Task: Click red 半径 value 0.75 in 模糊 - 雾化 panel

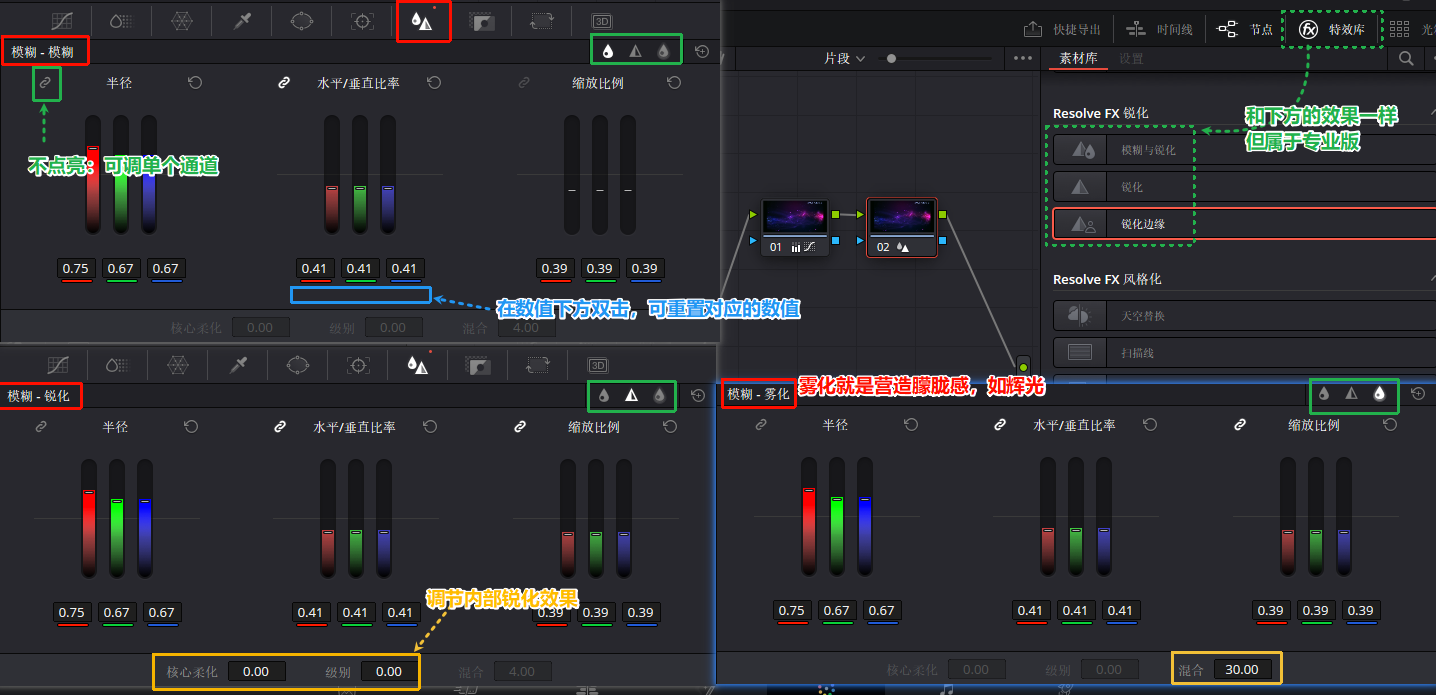Action: point(791,611)
